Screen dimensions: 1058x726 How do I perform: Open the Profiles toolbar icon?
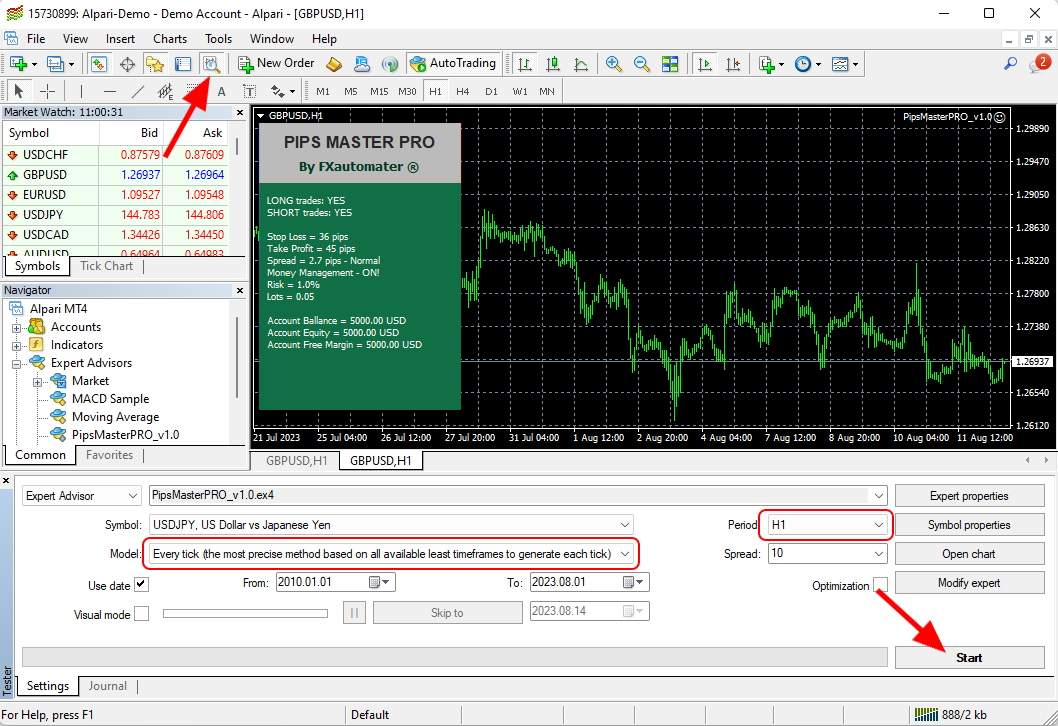(55, 64)
